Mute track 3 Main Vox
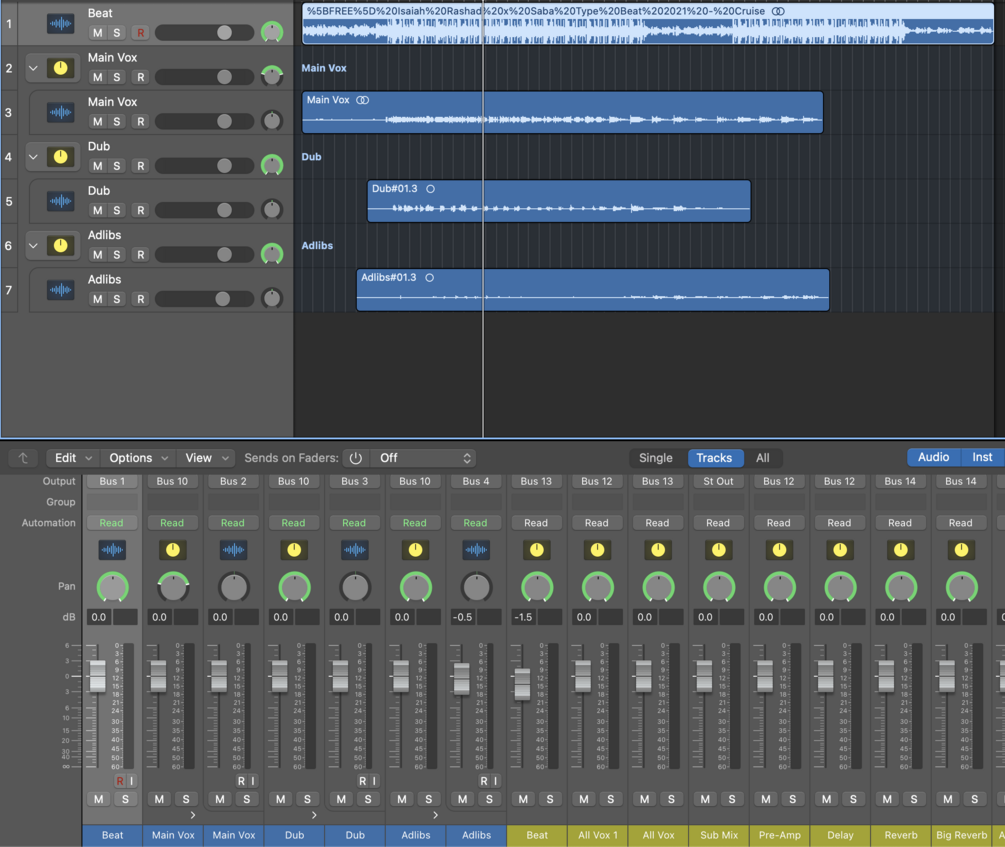 [97, 121]
